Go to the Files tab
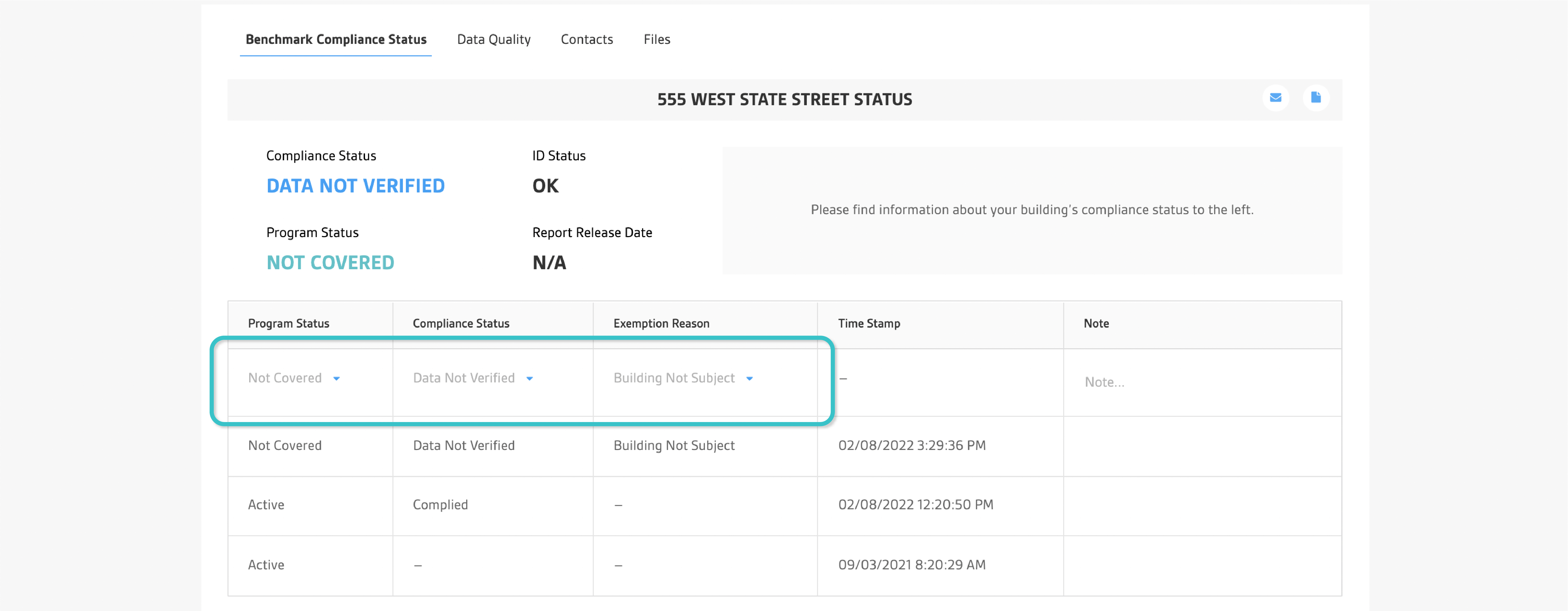 click(657, 40)
